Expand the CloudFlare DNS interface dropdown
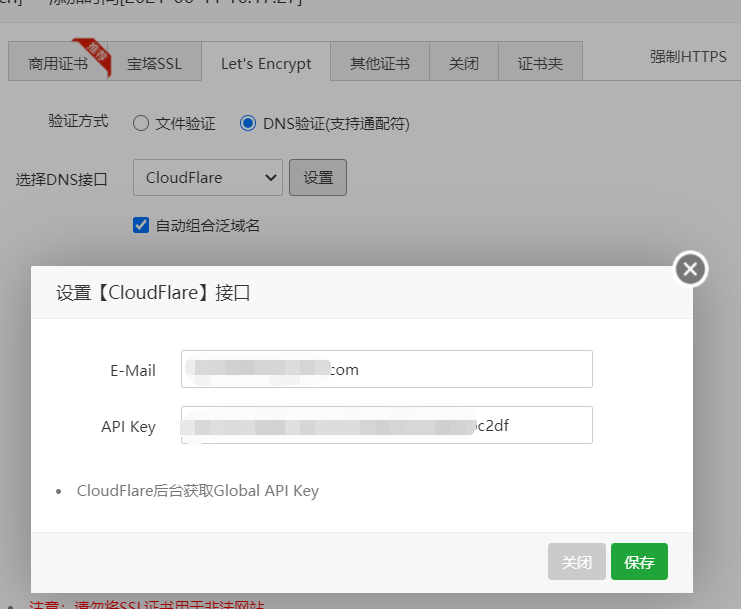741x609 pixels. (208, 178)
